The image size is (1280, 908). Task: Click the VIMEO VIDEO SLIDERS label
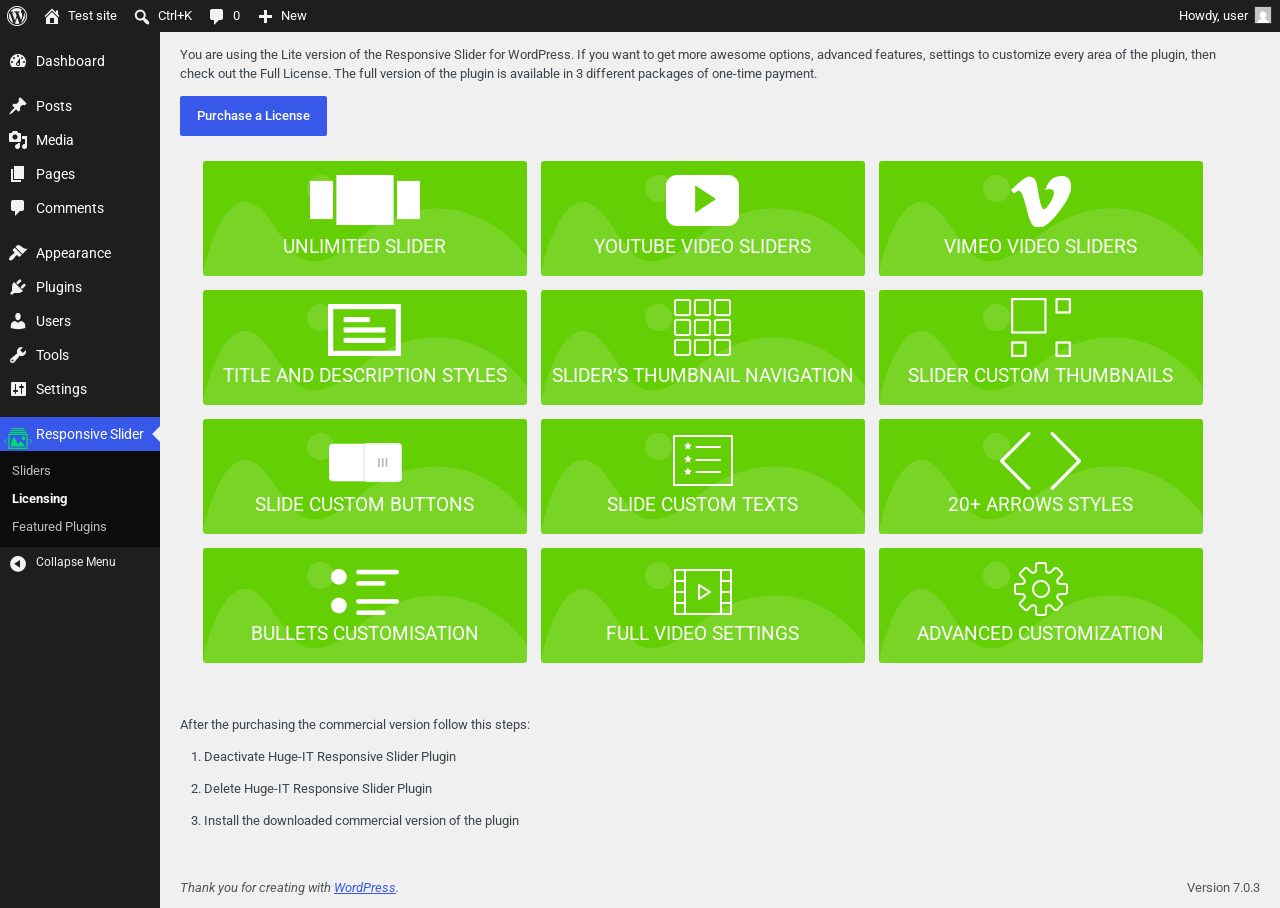click(1041, 247)
